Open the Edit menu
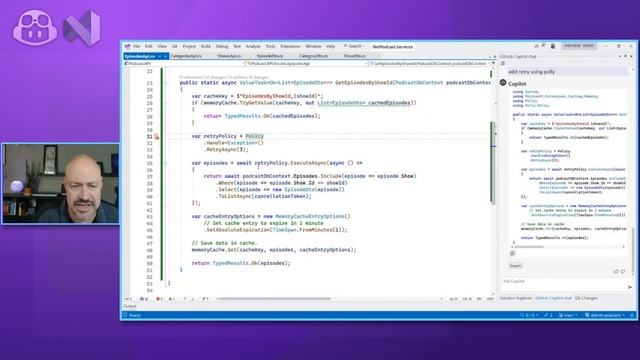640x360 pixels. click(x=149, y=47)
